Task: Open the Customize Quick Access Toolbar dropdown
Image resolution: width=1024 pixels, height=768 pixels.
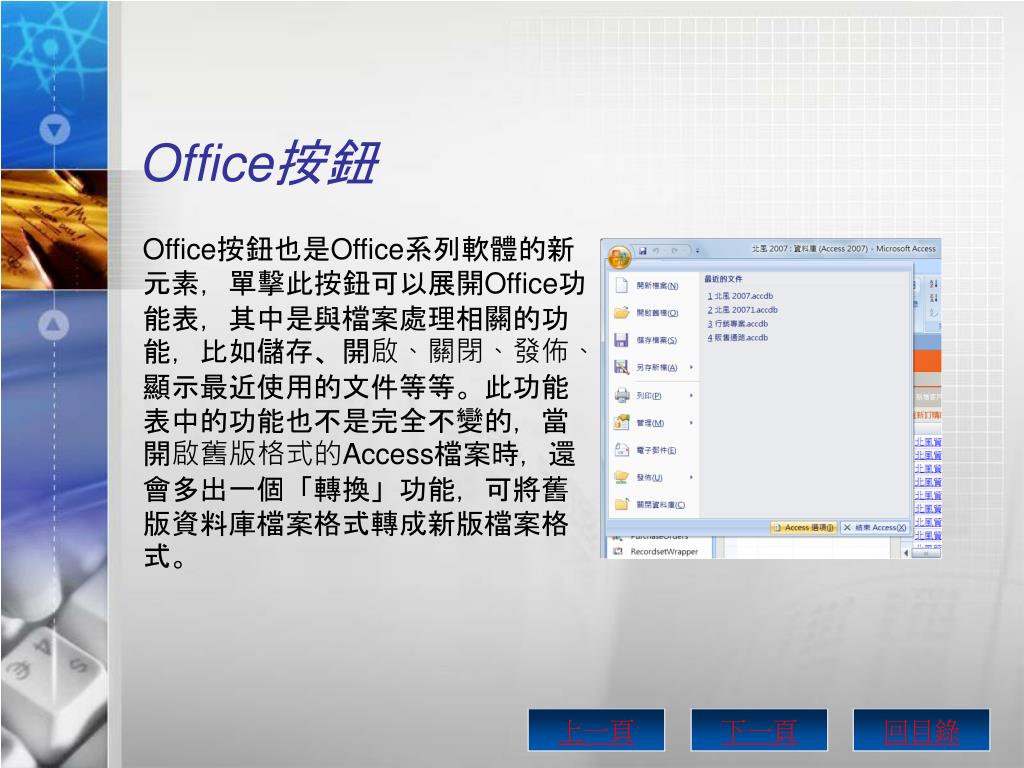Action: [x=697, y=250]
